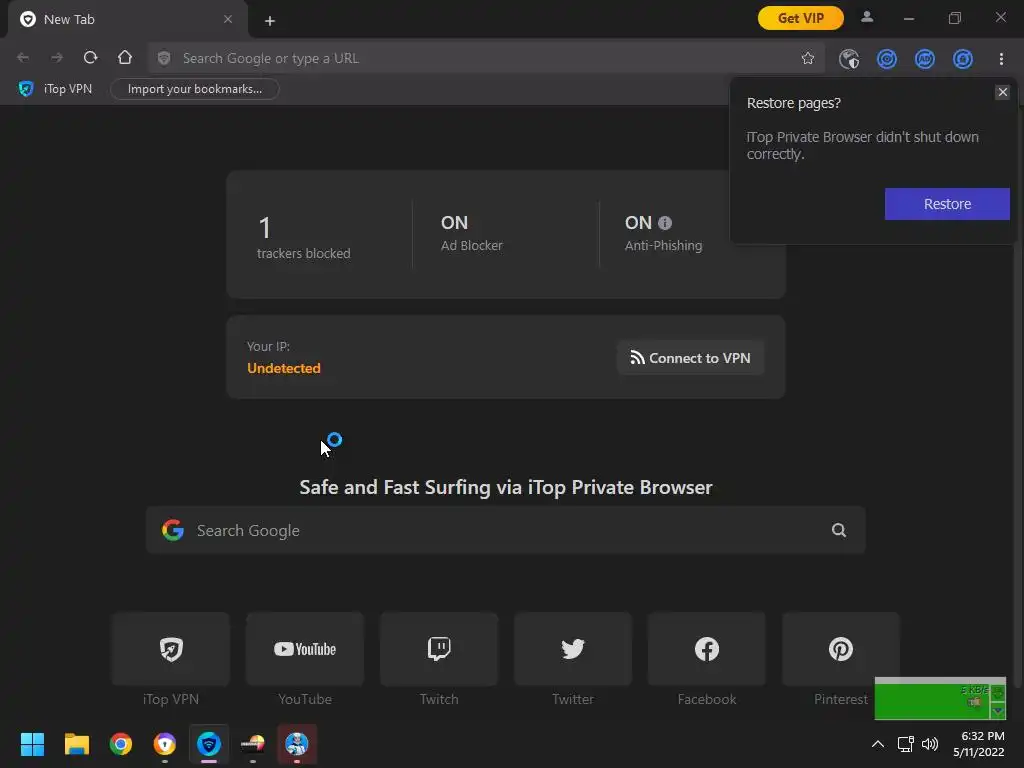Launch Google Chrome from the taskbar
1024x768 pixels.
[x=121, y=744]
